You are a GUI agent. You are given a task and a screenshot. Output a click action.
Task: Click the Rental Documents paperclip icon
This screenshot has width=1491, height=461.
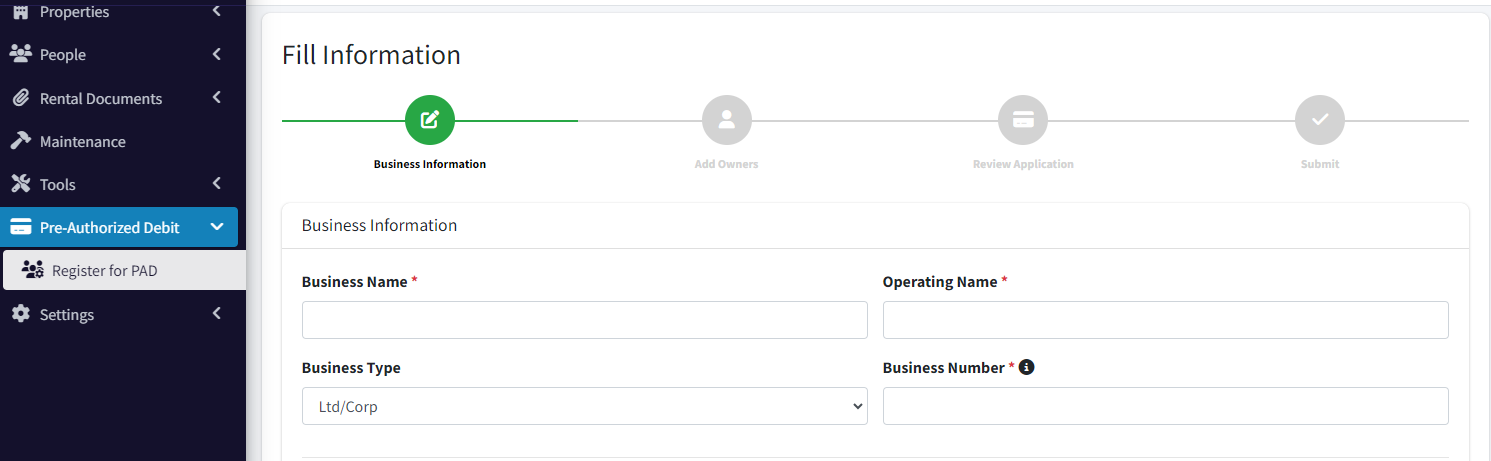pos(21,98)
